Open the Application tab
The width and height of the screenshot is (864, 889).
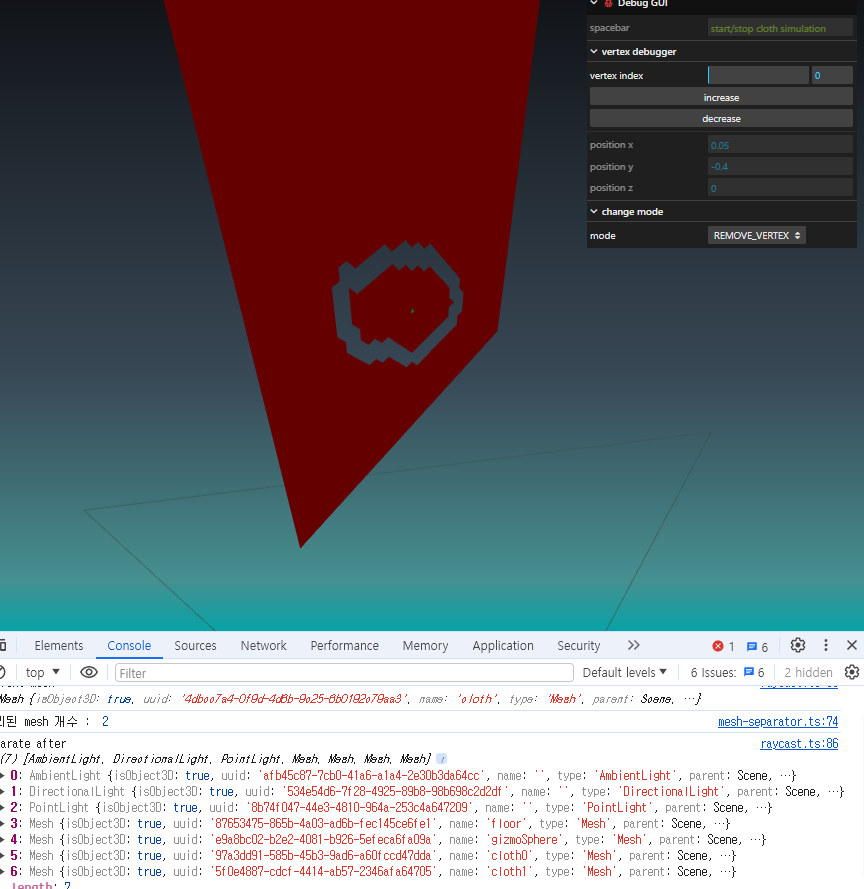click(503, 645)
